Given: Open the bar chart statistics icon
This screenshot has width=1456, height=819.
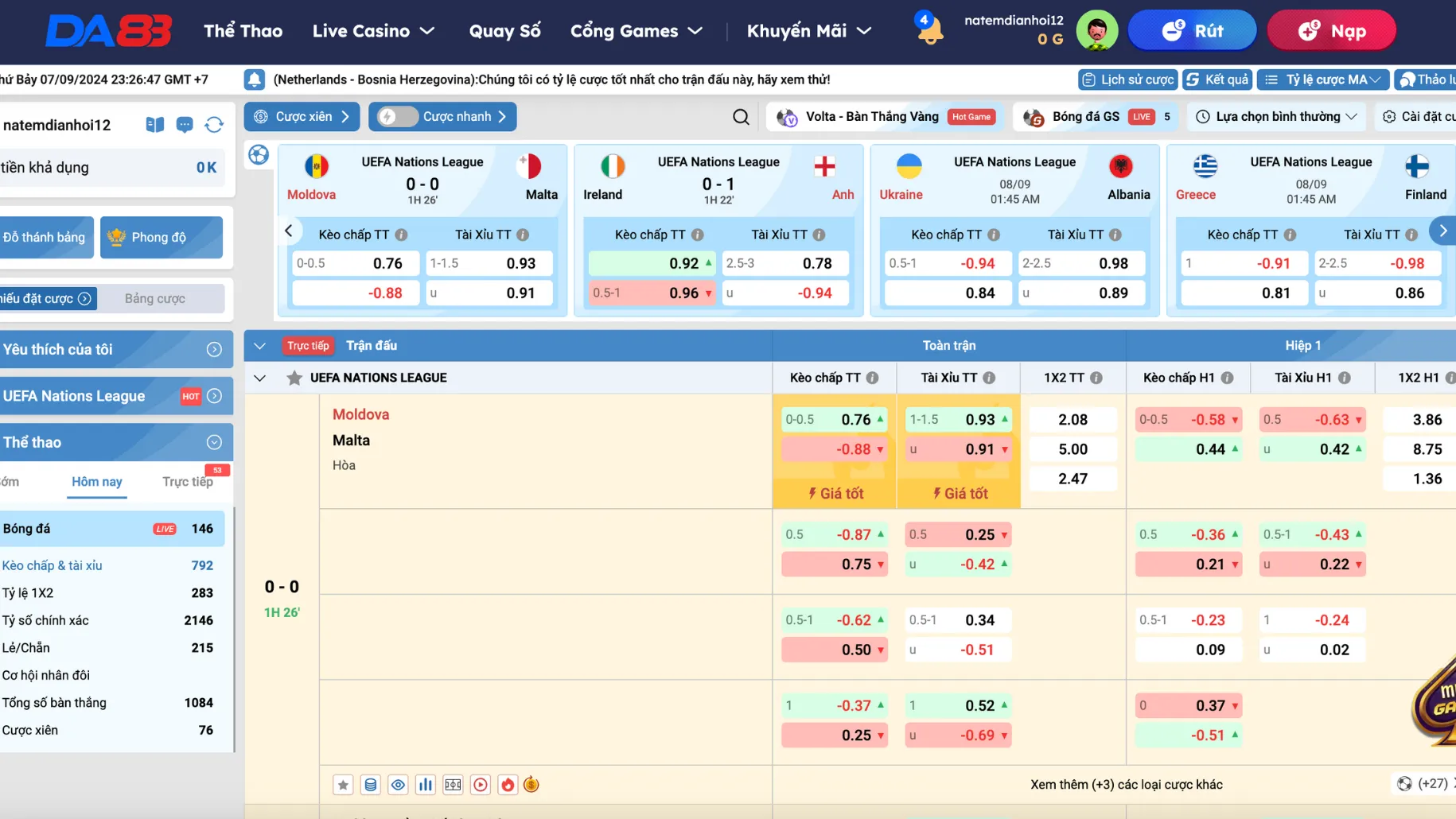Looking at the screenshot, I should coord(426,785).
